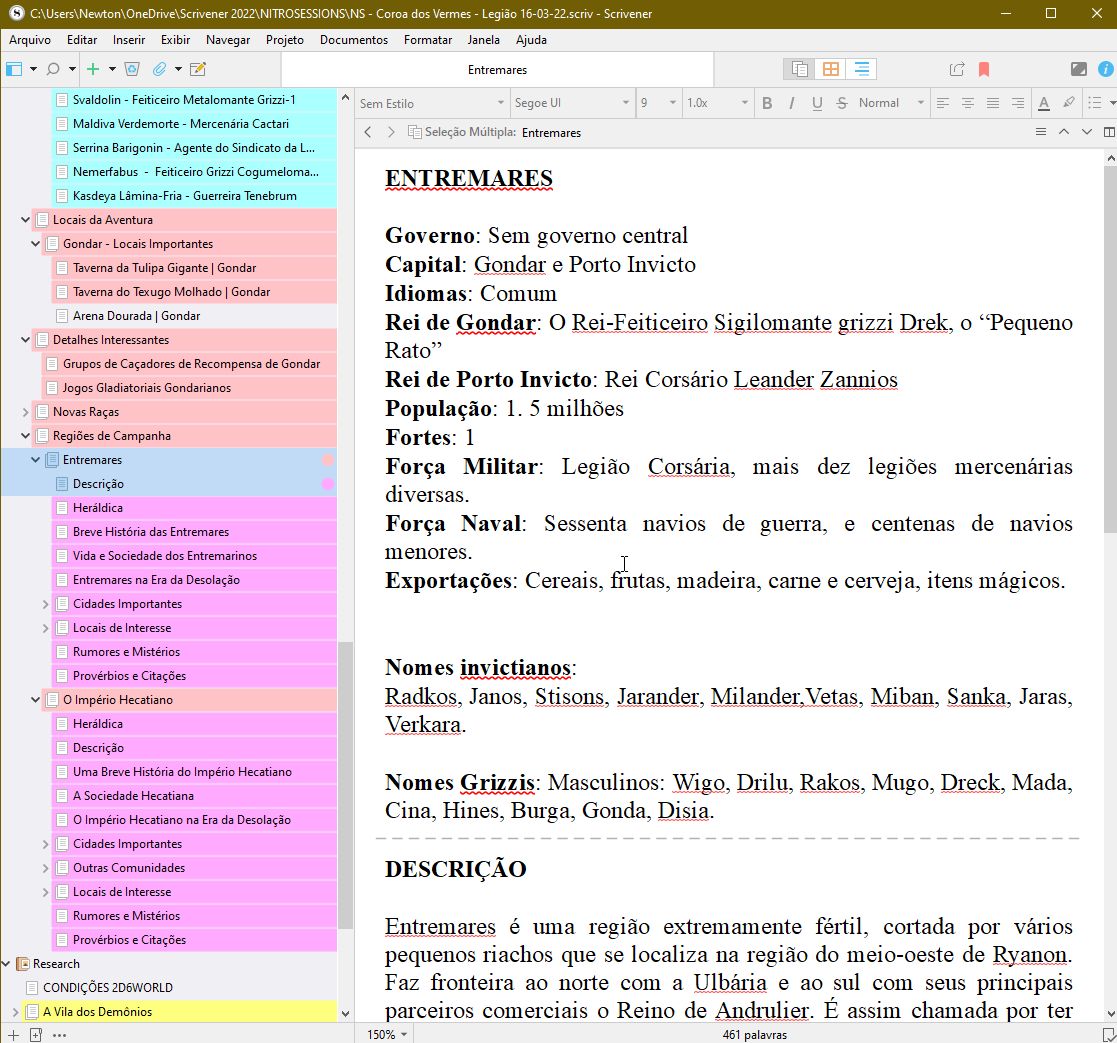Open Segoe UI font dropdown
This screenshot has width=1117, height=1043.
[571, 103]
